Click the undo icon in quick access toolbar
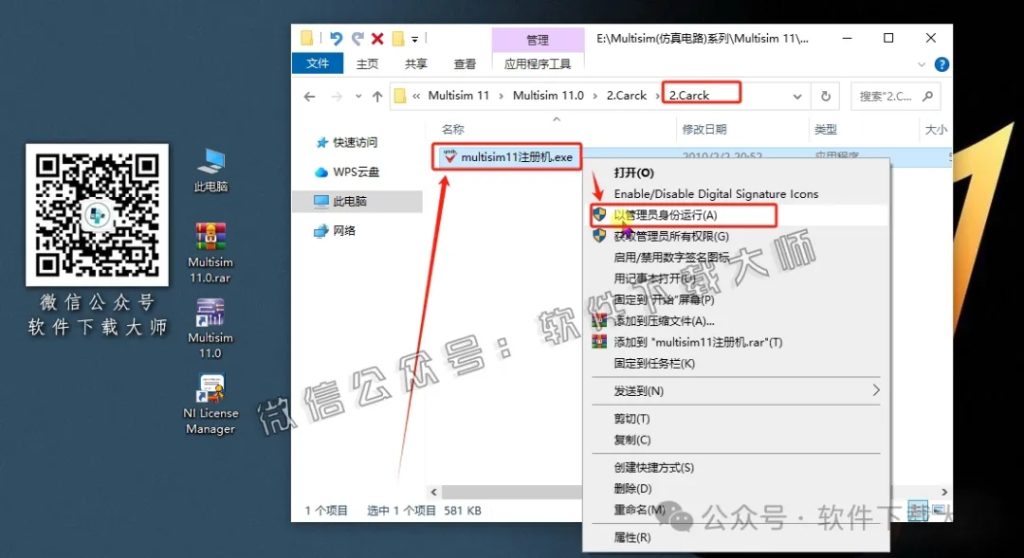The image size is (1024, 558). (336, 39)
